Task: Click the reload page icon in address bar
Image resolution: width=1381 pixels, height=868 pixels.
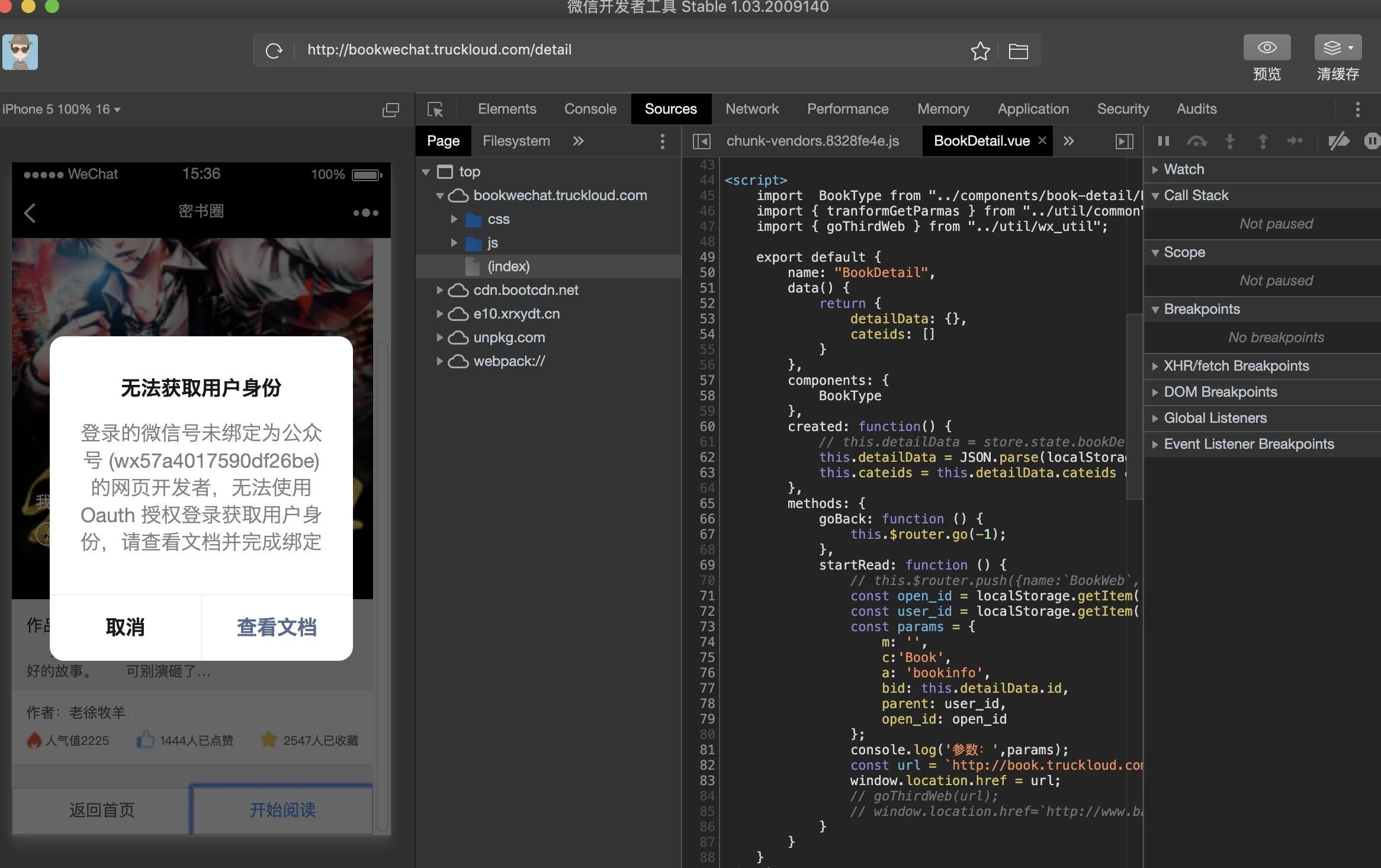Action: point(274,50)
